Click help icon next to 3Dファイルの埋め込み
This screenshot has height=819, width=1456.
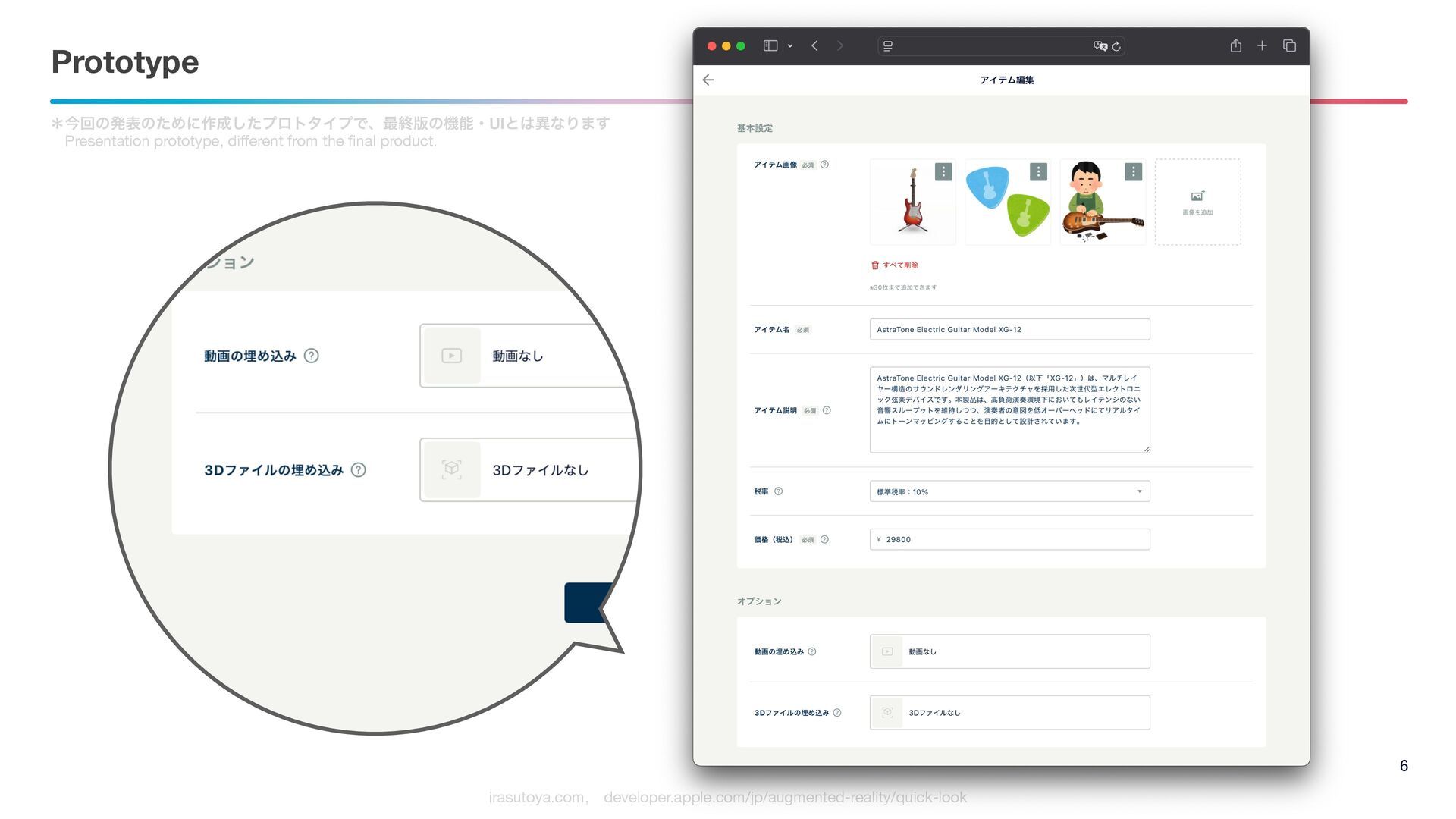(837, 713)
